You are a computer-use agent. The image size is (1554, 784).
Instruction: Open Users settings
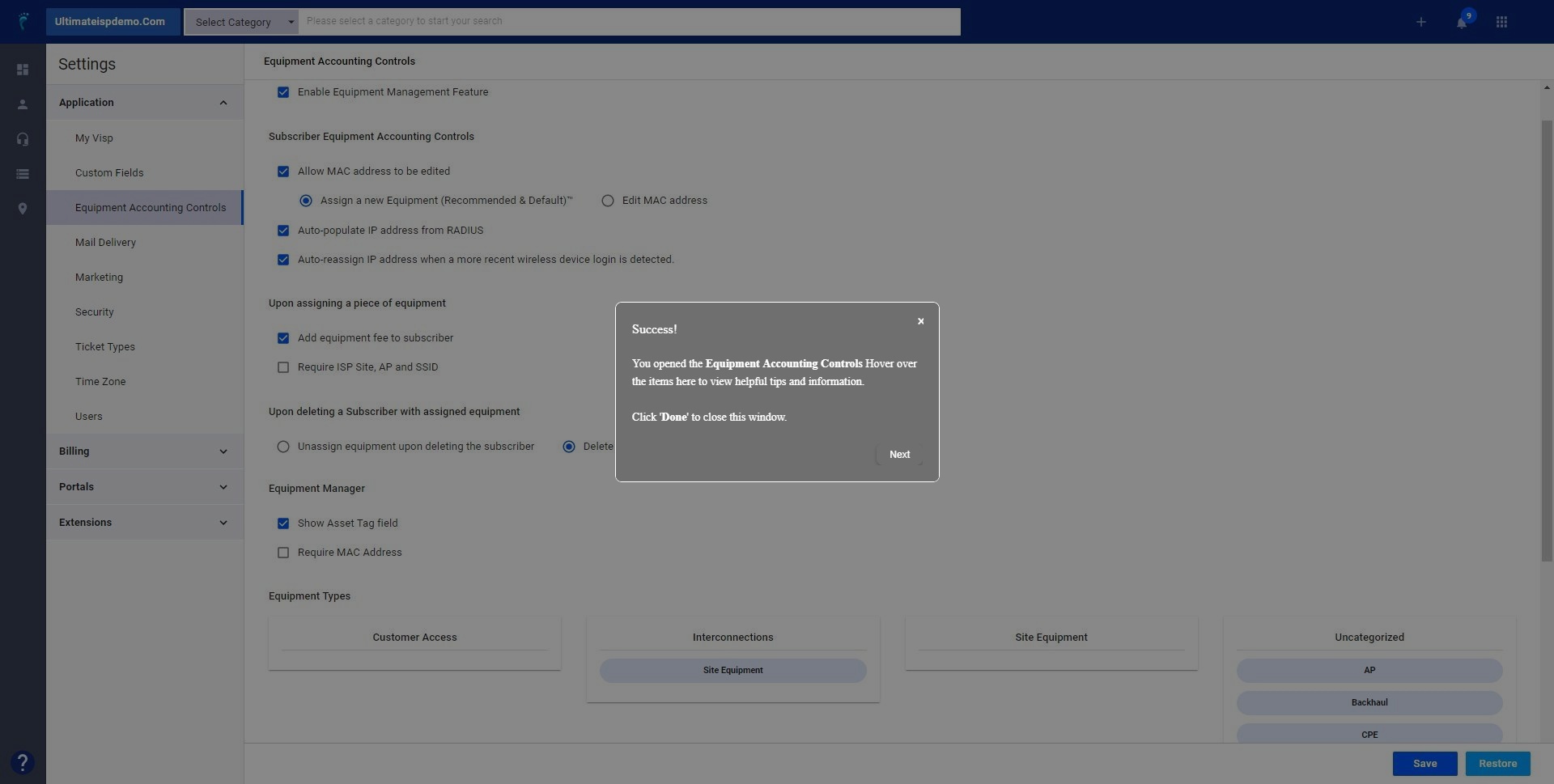point(144,417)
